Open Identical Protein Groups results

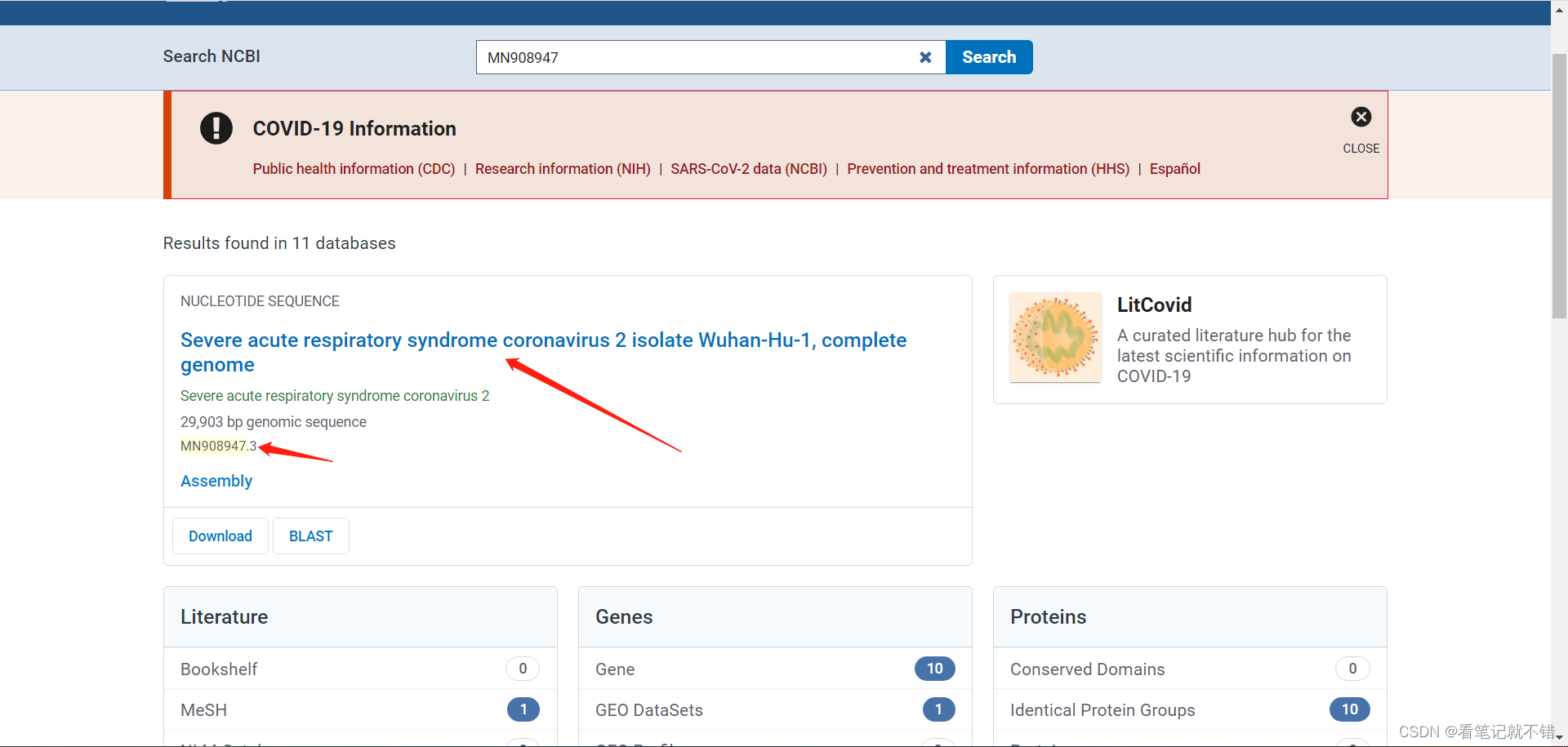(x=1190, y=709)
